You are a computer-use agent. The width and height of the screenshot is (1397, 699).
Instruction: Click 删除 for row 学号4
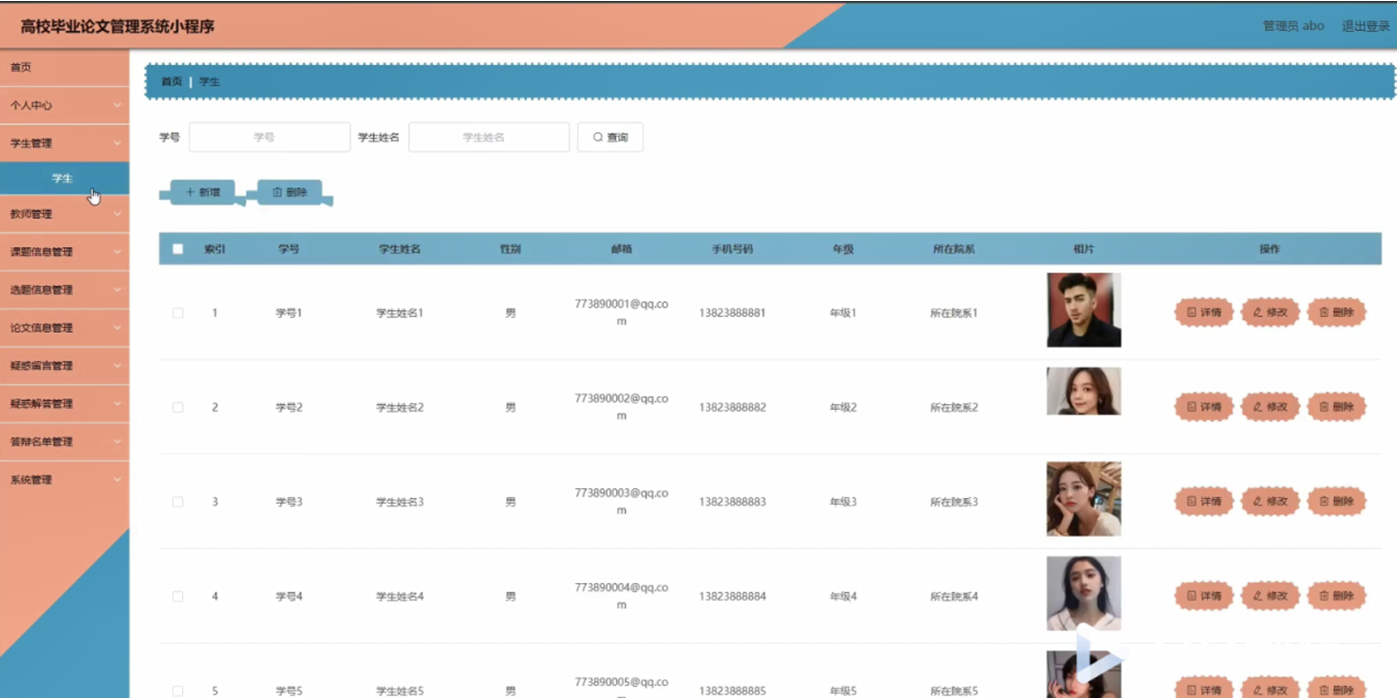[x=1336, y=596]
